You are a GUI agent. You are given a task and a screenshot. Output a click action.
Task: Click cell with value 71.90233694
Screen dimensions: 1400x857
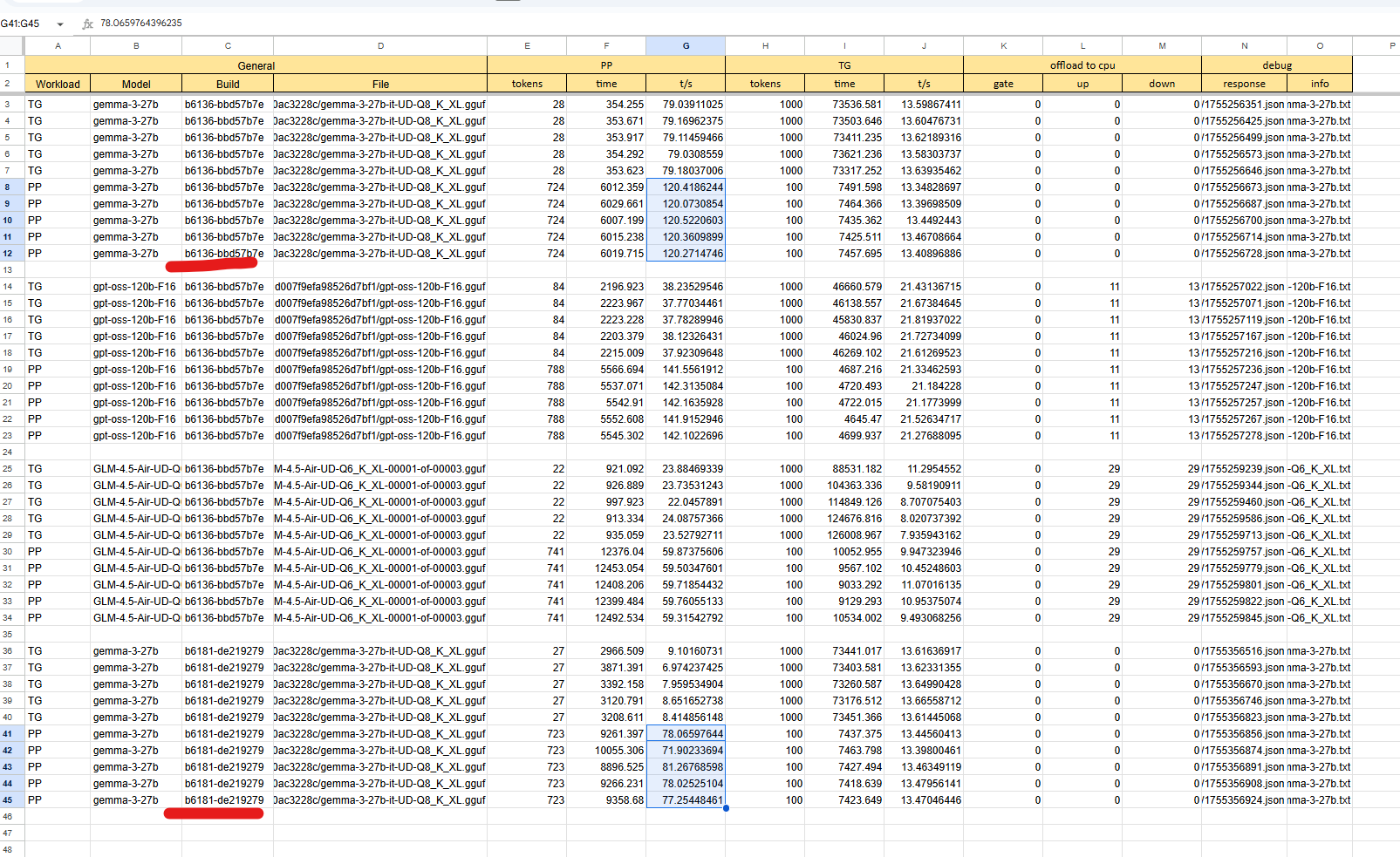point(686,751)
